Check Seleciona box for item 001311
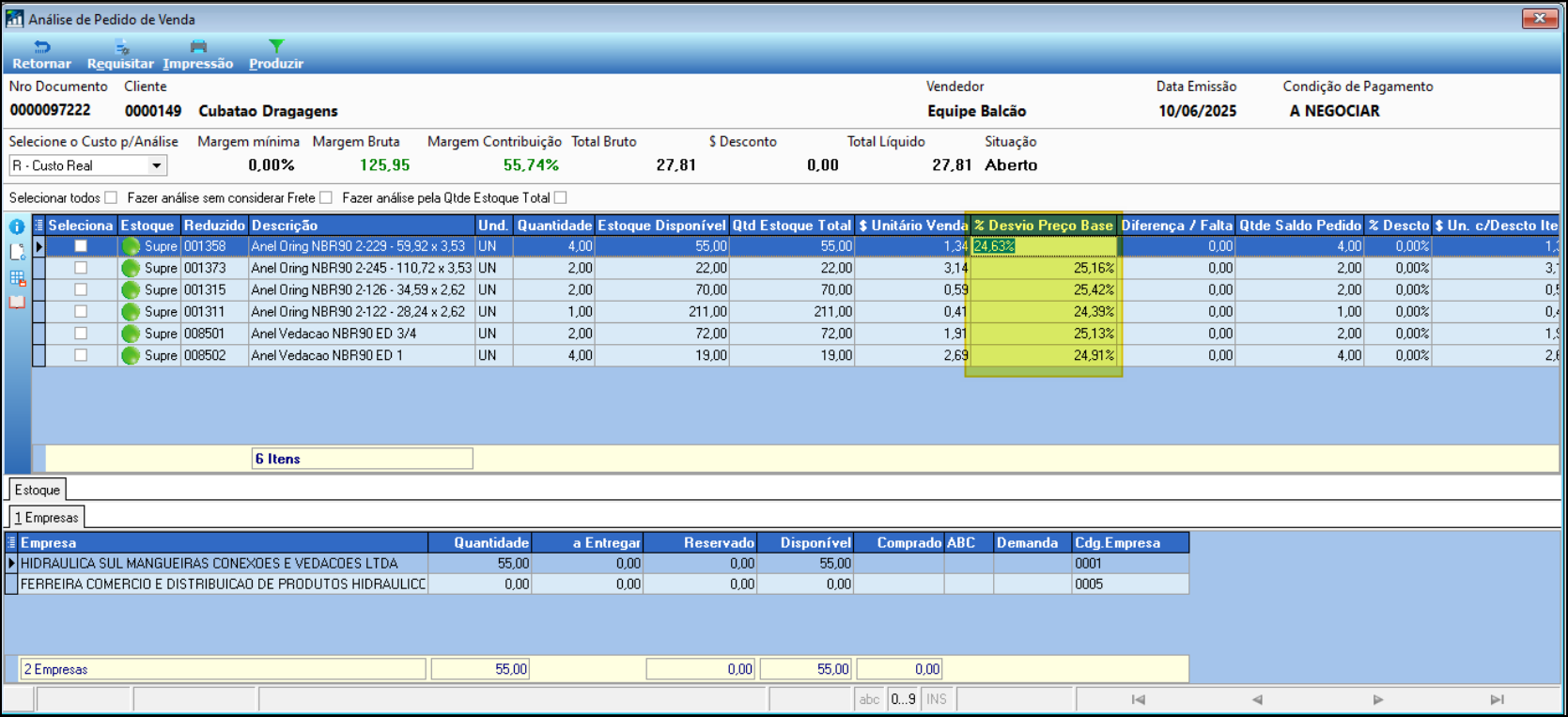 (81, 311)
